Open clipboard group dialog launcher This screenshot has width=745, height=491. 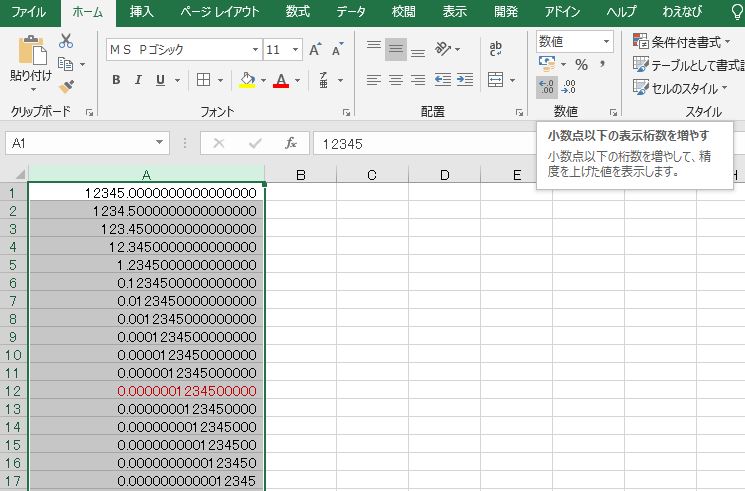[89, 113]
